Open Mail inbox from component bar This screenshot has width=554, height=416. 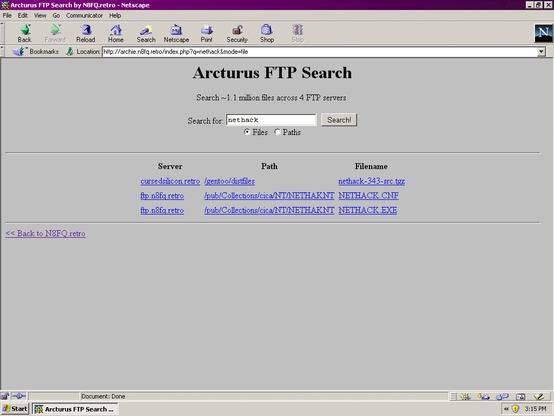(484, 397)
